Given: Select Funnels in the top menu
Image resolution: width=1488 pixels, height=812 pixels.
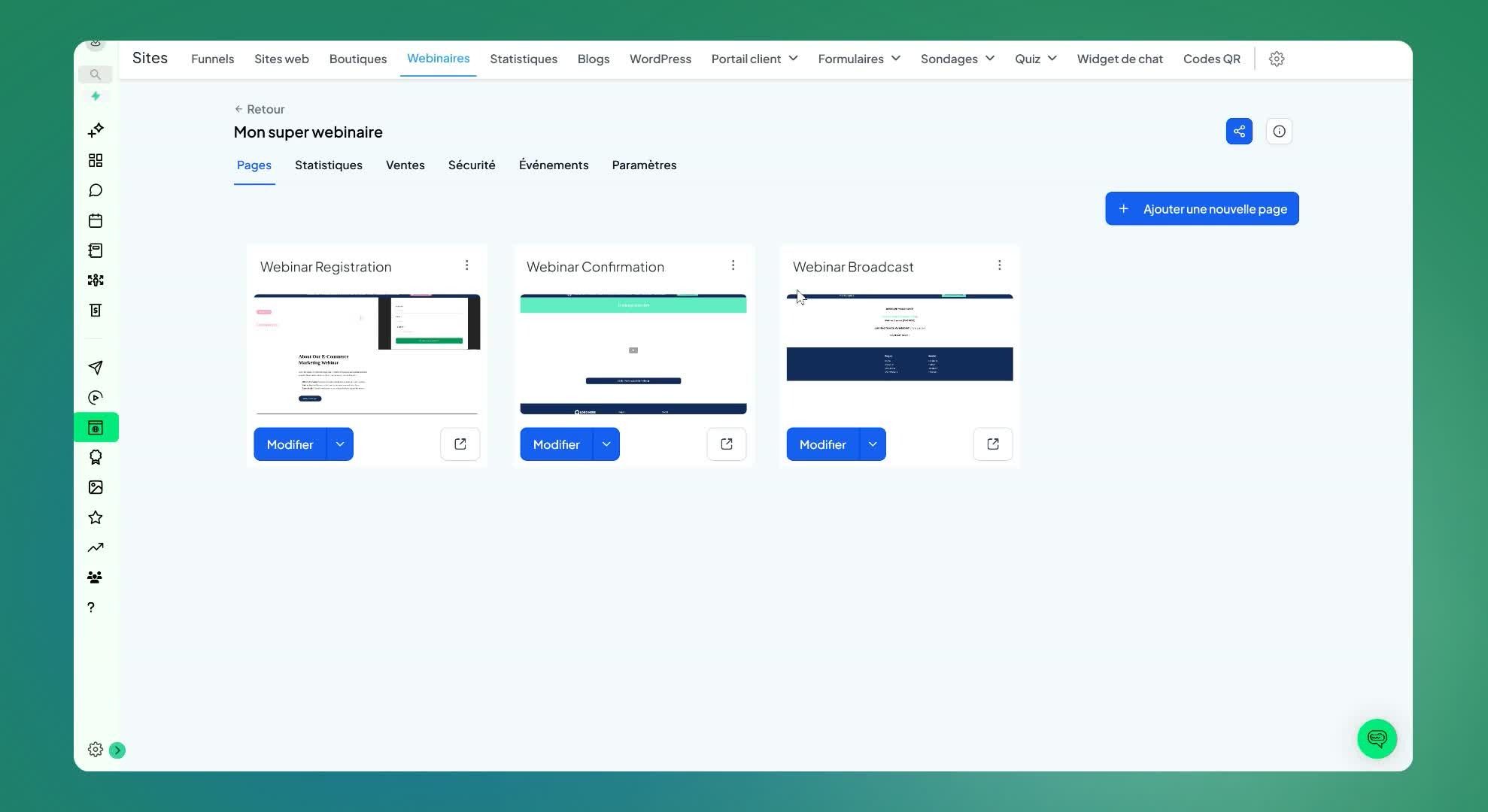Looking at the screenshot, I should point(212,59).
